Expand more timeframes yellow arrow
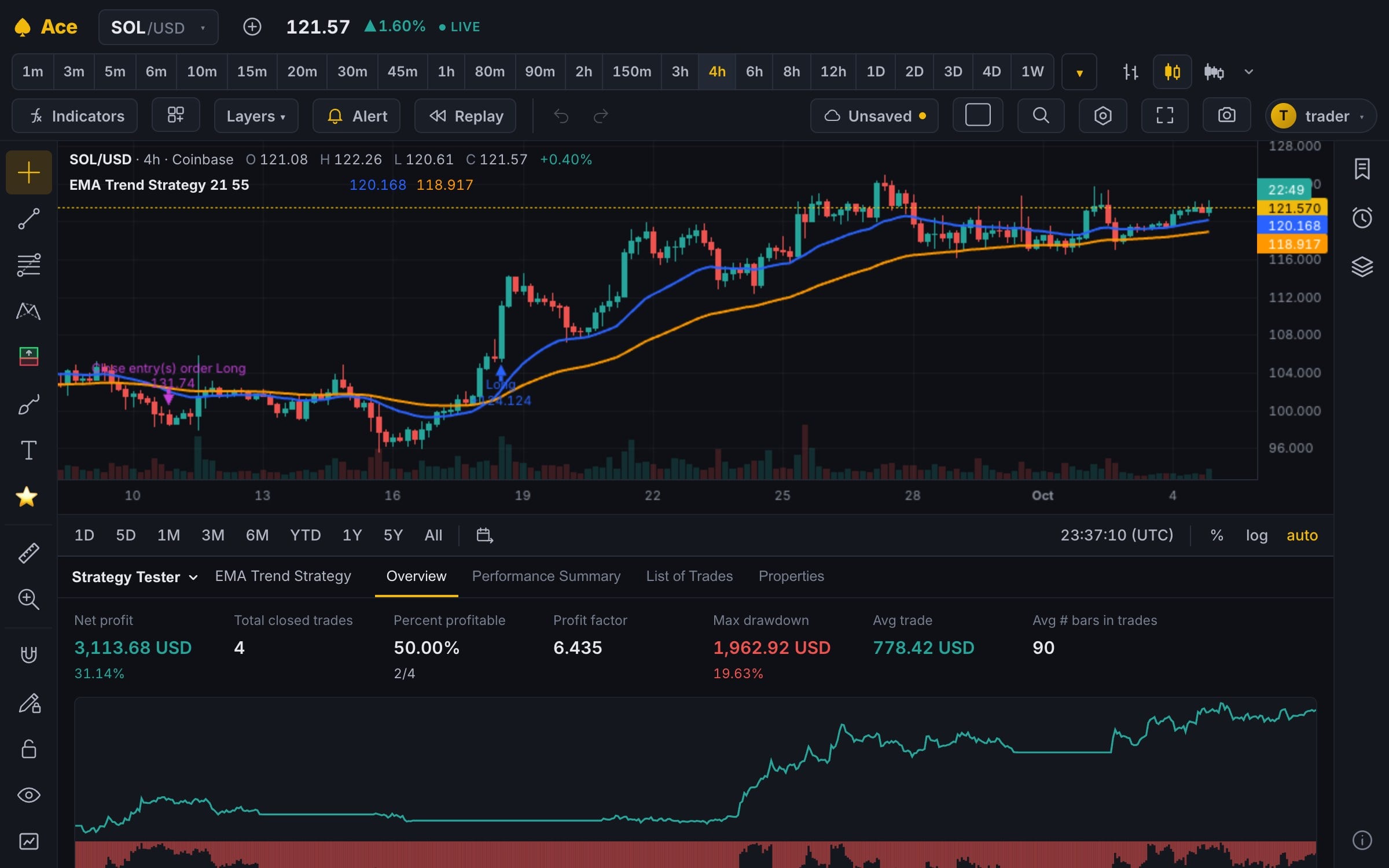 (1079, 72)
